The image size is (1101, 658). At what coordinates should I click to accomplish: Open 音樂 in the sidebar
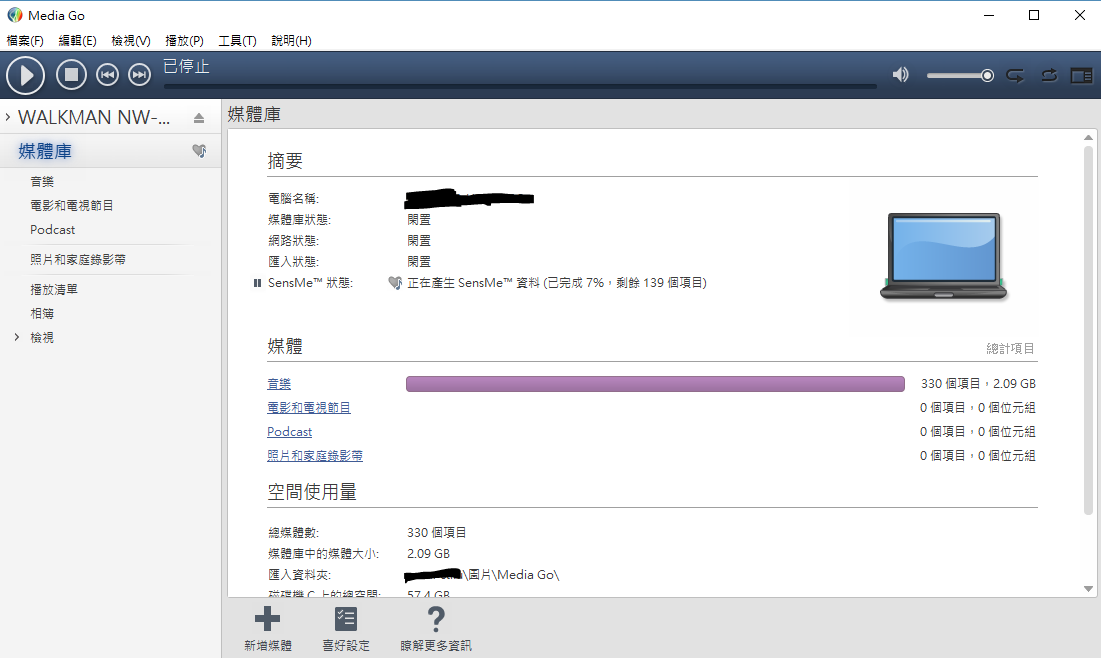pyautogui.click(x=42, y=181)
